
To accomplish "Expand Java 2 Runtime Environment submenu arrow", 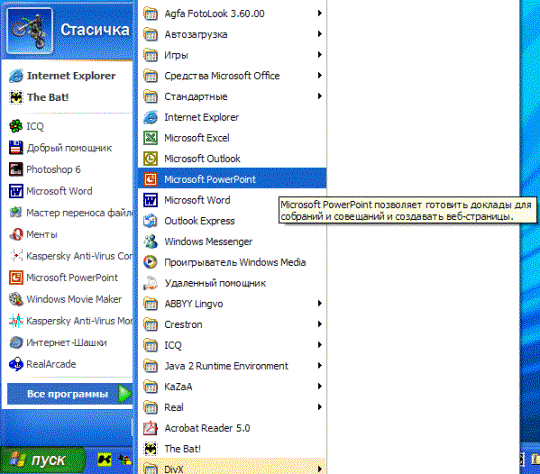I will tap(320, 365).
